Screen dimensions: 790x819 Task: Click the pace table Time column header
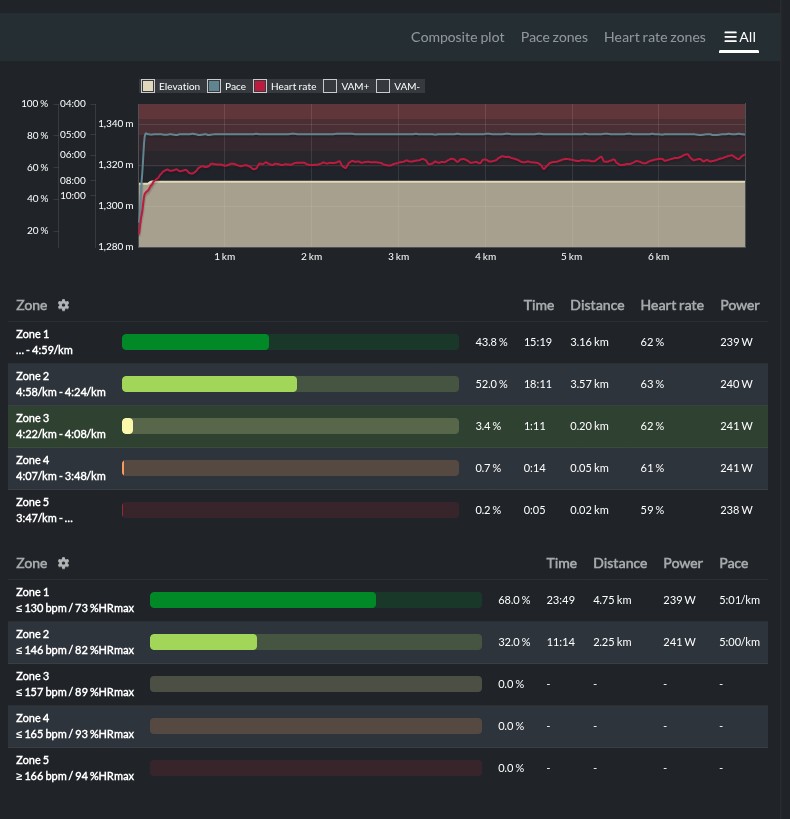click(539, 306)
